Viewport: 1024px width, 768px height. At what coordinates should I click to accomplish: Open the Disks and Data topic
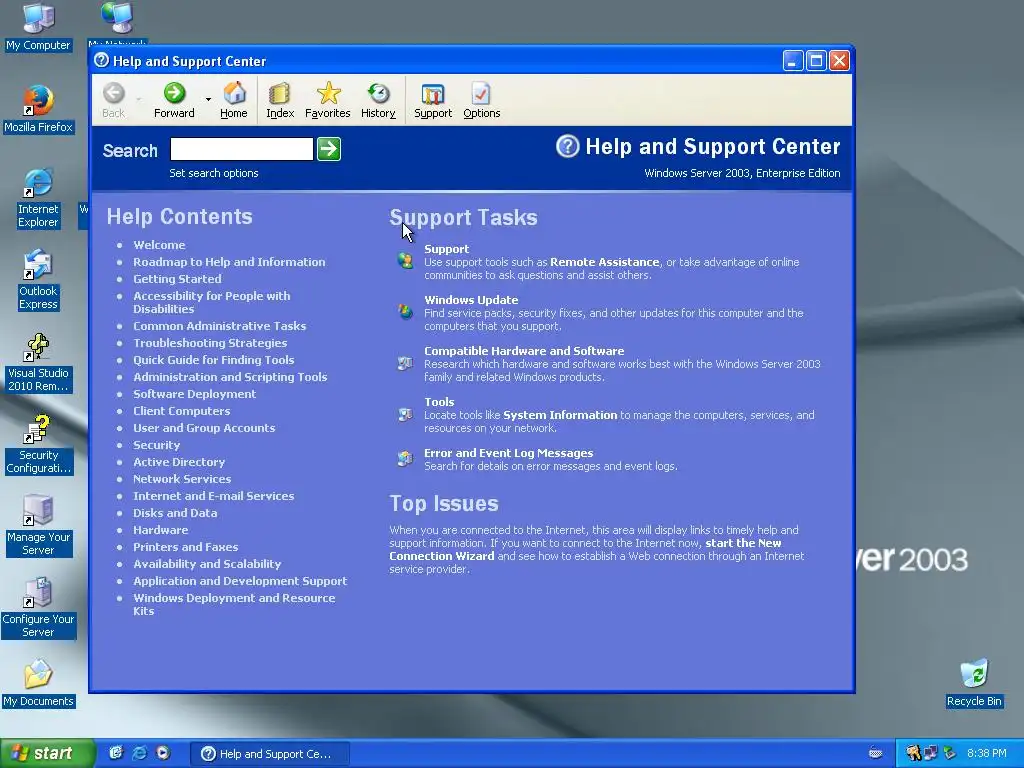click(x=175, y=513)
